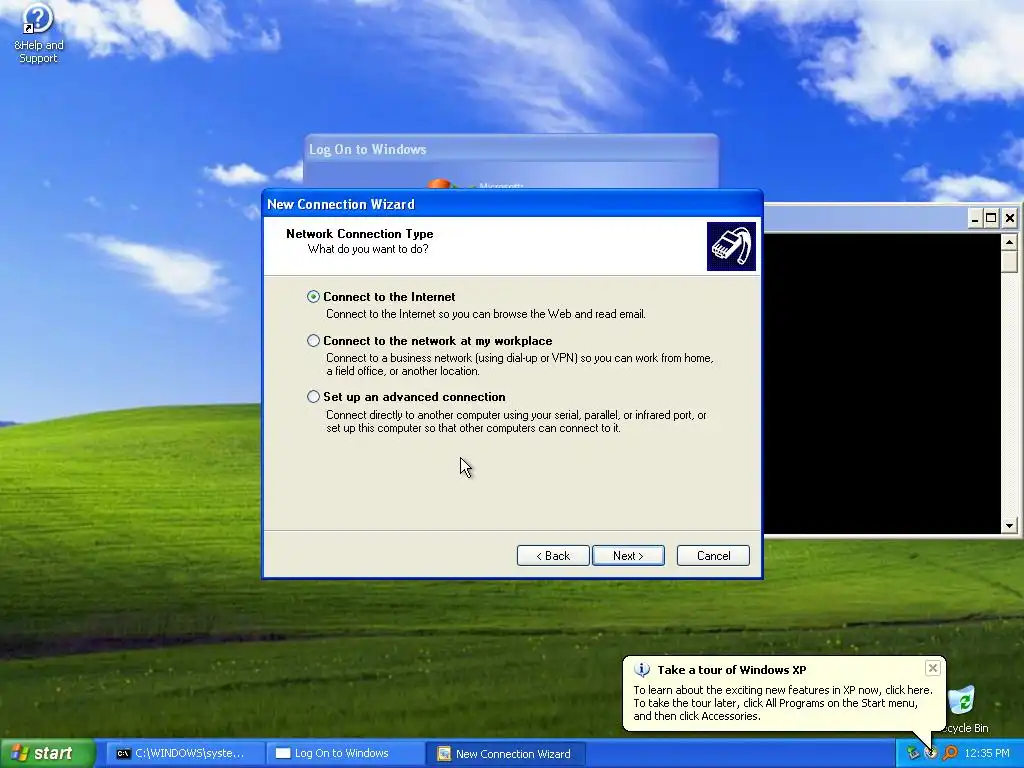Image resolution: width=1024 pixels, height=768 pixels.
Task: Click the command prompt scrollbar thumb
Action: click(1009, 261)
